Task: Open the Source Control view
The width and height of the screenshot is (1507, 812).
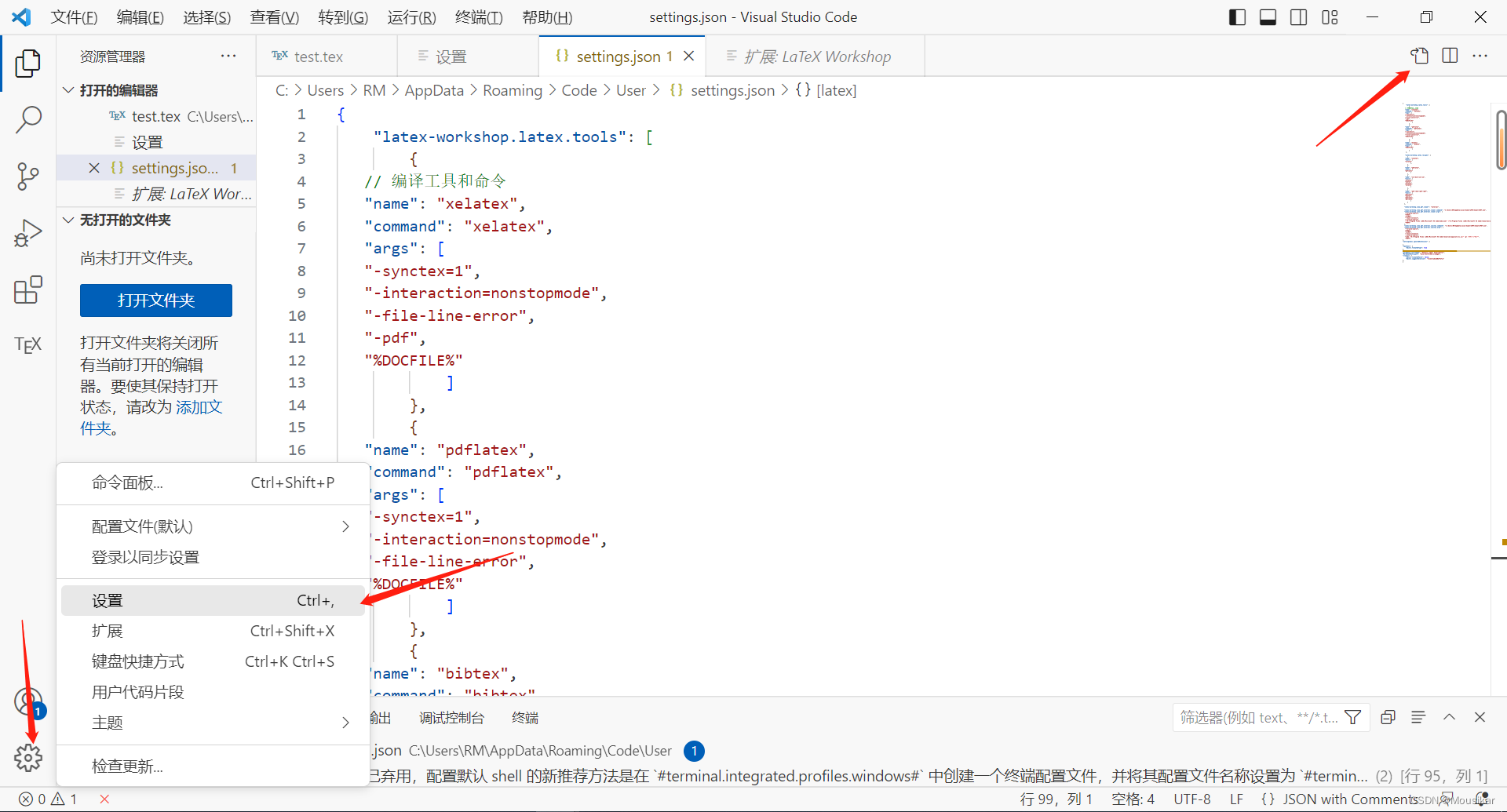Action: pos(28,177)
